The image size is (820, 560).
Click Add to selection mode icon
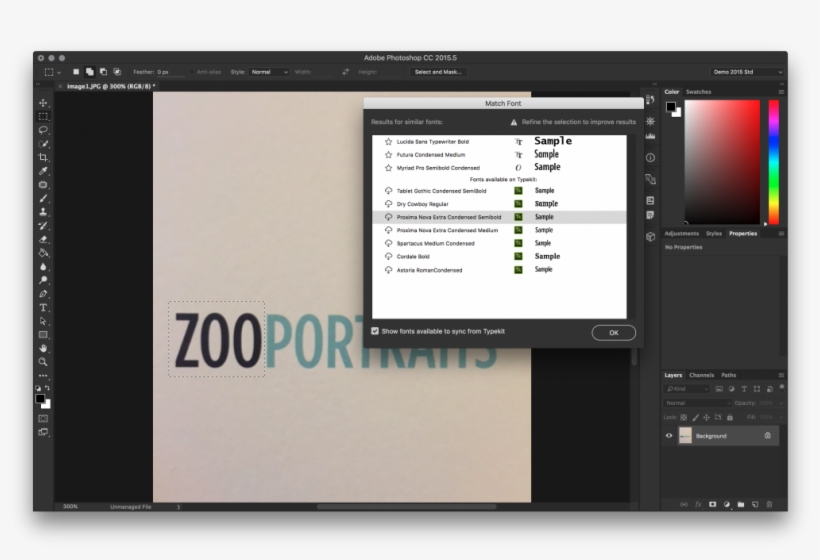click(x=89, y=72)
